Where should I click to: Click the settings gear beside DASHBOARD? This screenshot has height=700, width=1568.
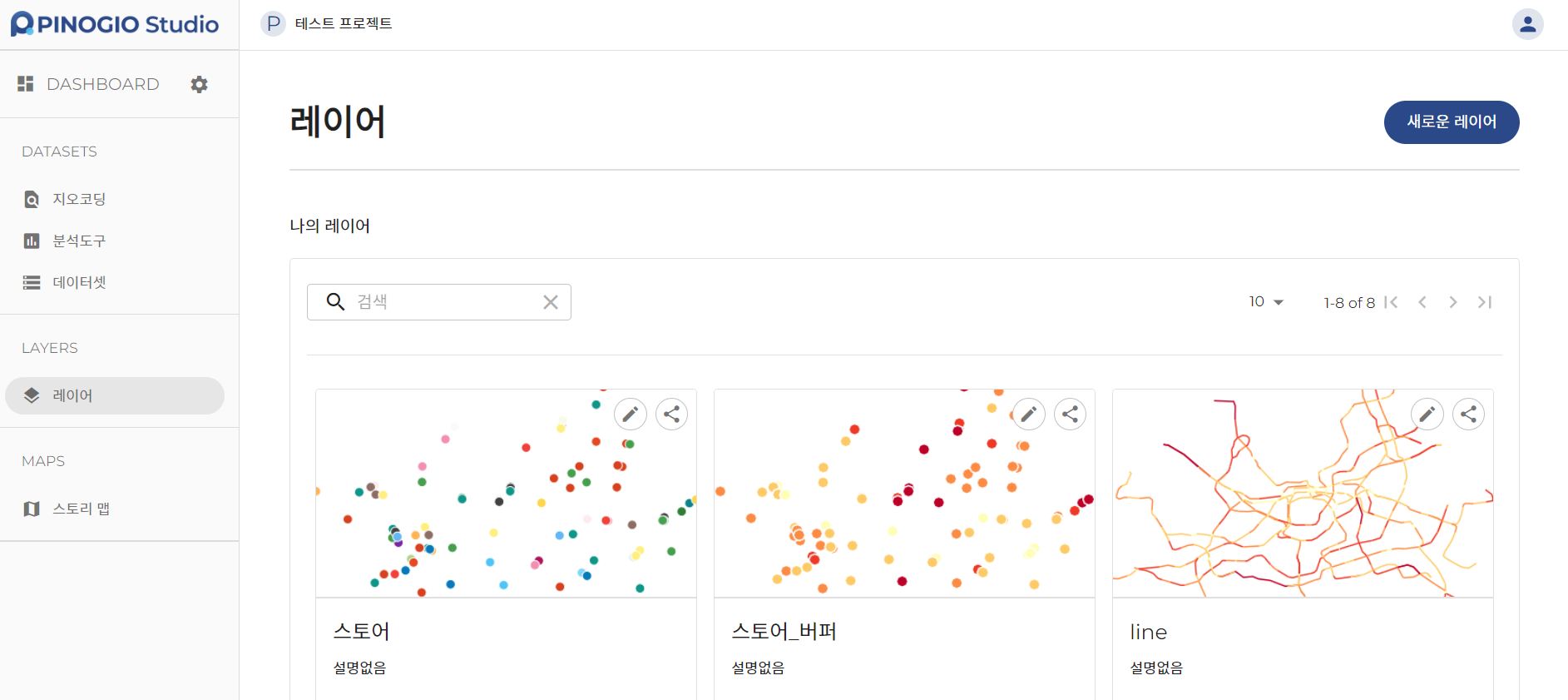pyautogui.click(x=199, y=84)
